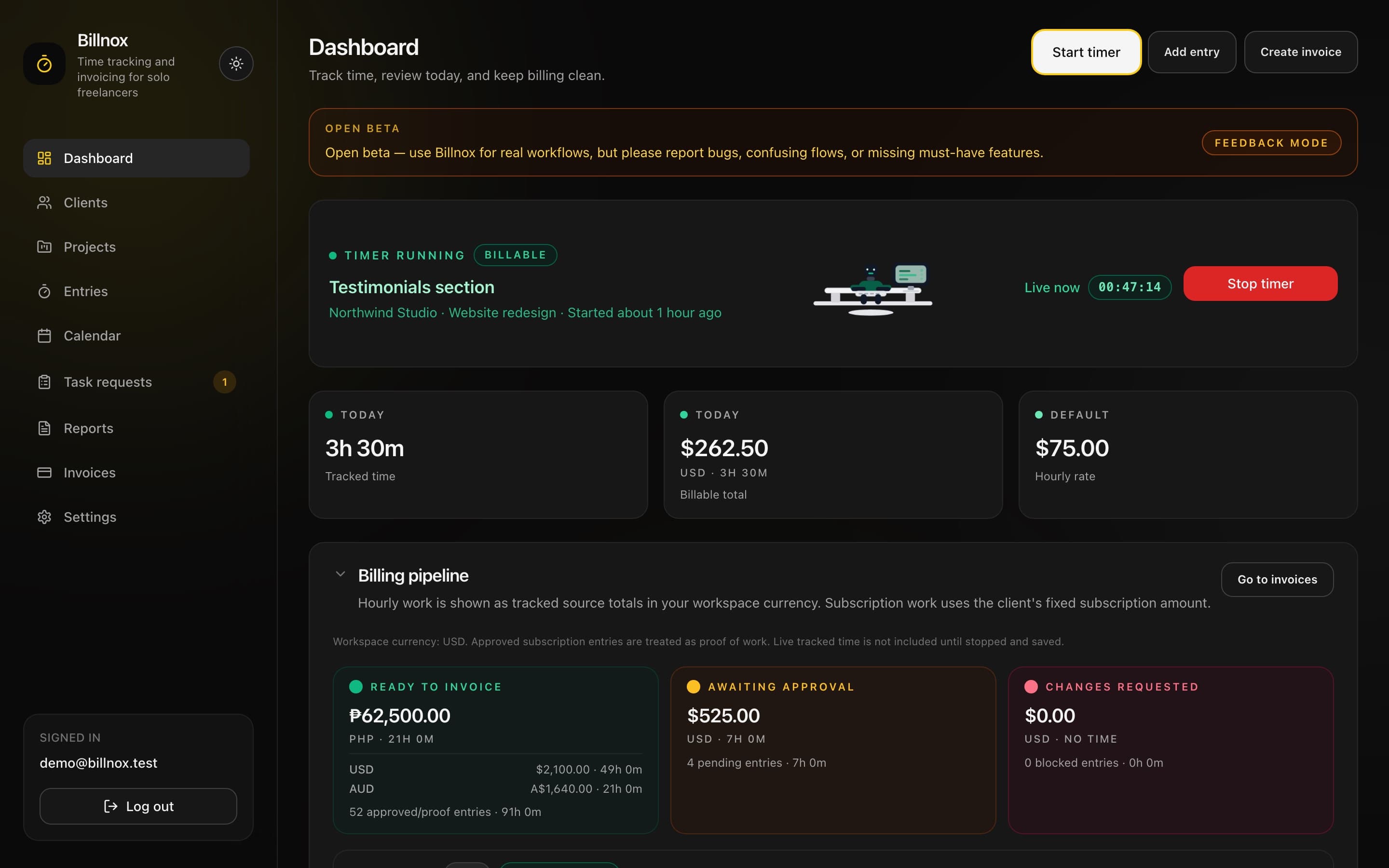This screenshot has width=1389, height=868.
Task: Click the Ready to invoice ₱62,500.00 amount
Action: [399, 715]
